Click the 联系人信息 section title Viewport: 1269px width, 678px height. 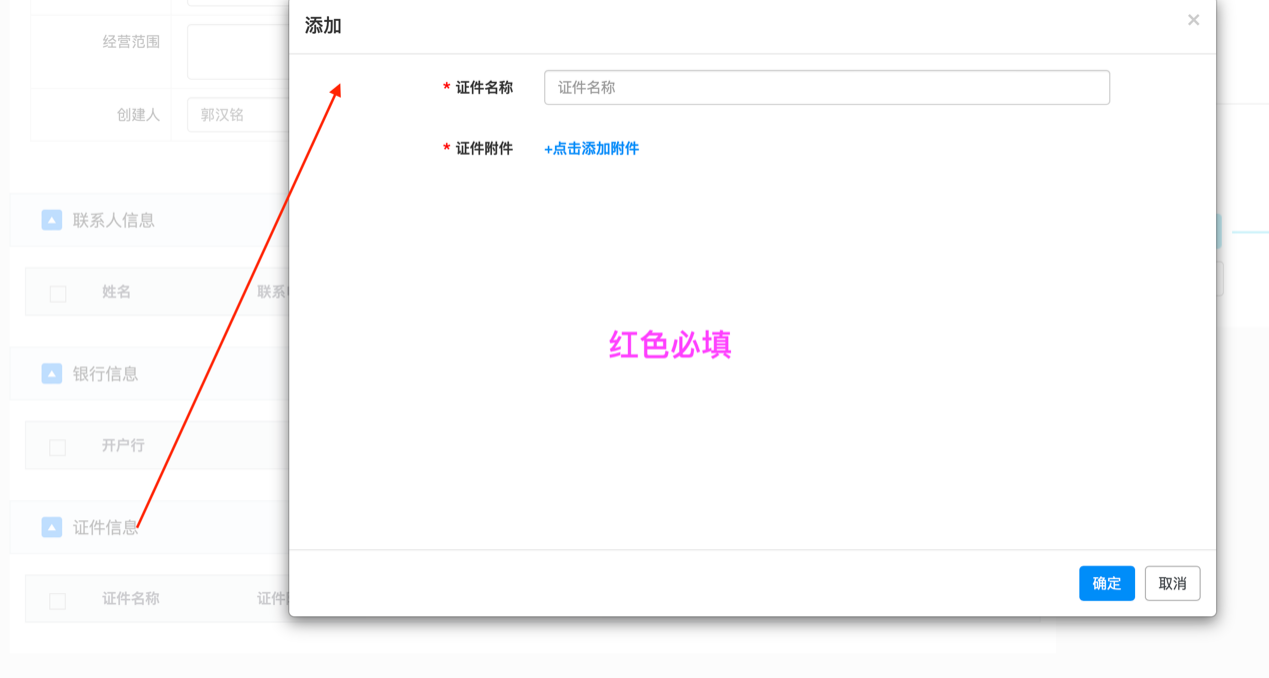click(x=114, y=220)
